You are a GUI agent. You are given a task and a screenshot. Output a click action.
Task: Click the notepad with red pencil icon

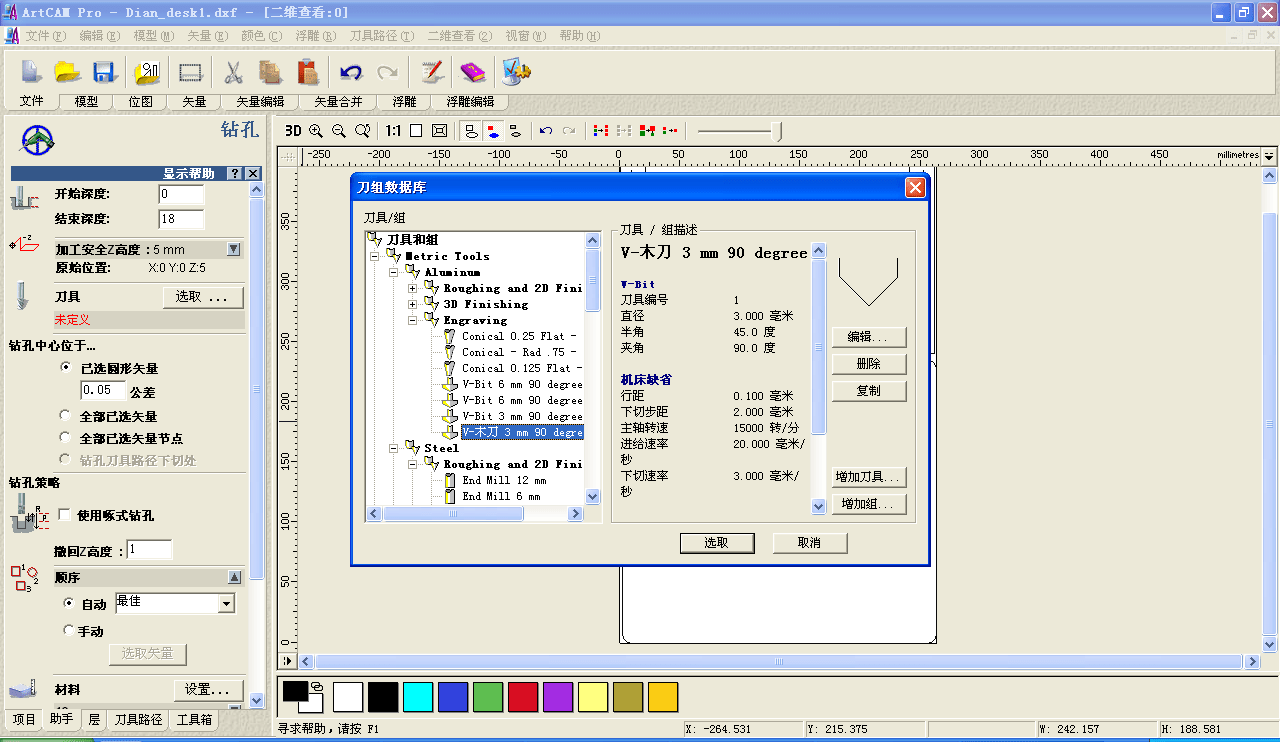pos(431,72)
